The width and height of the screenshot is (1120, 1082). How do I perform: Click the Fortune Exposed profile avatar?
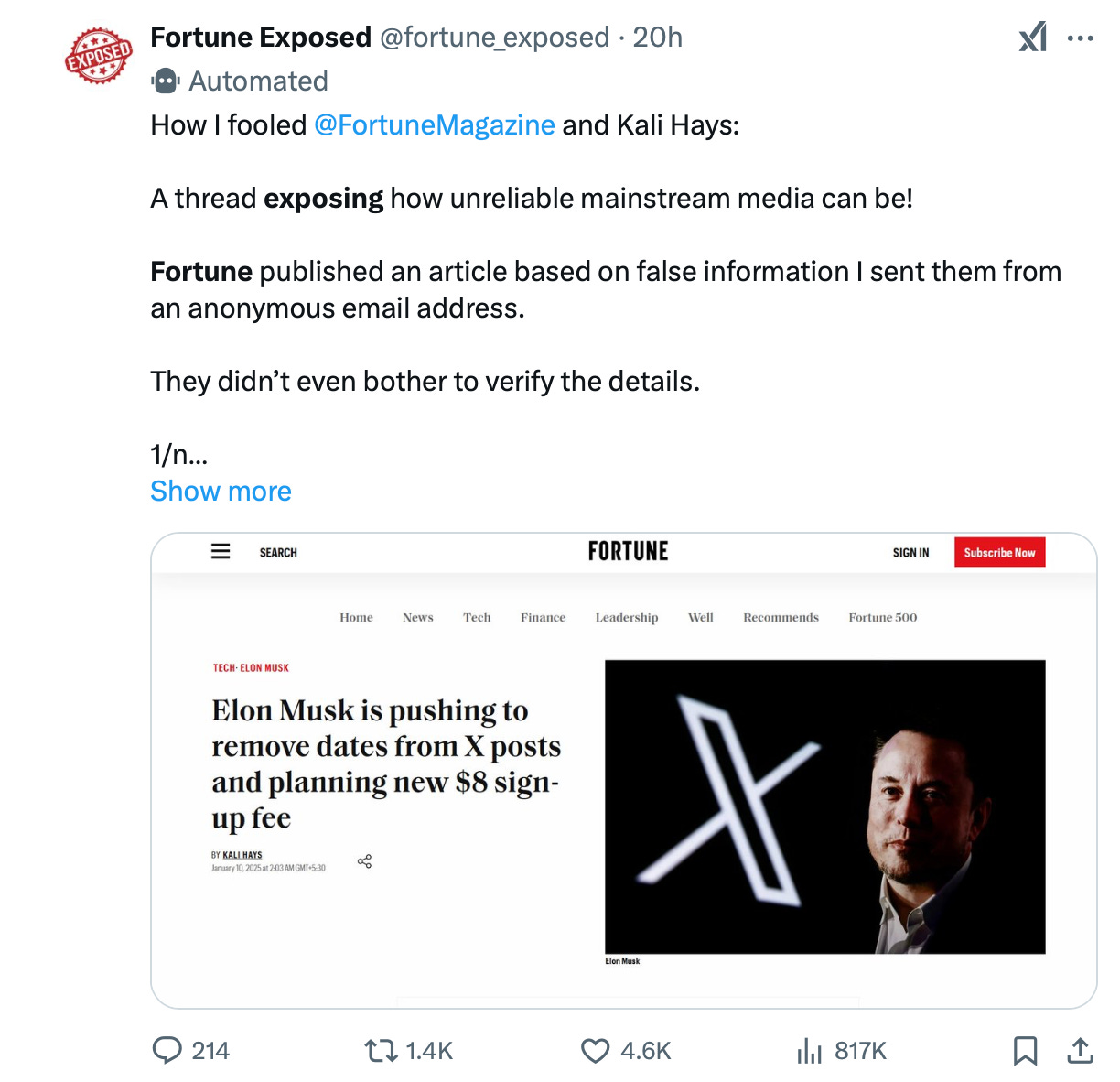98,55
